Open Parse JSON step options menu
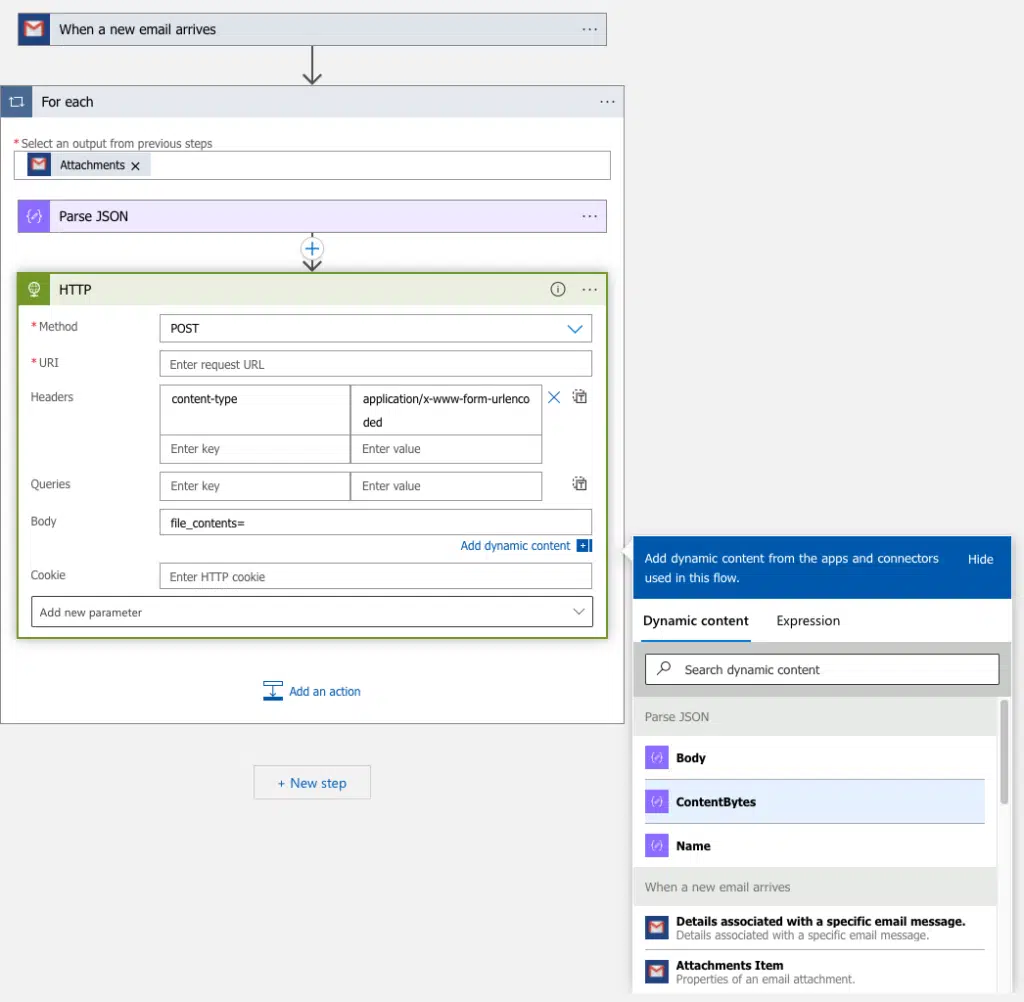 (x=589, y=216)
